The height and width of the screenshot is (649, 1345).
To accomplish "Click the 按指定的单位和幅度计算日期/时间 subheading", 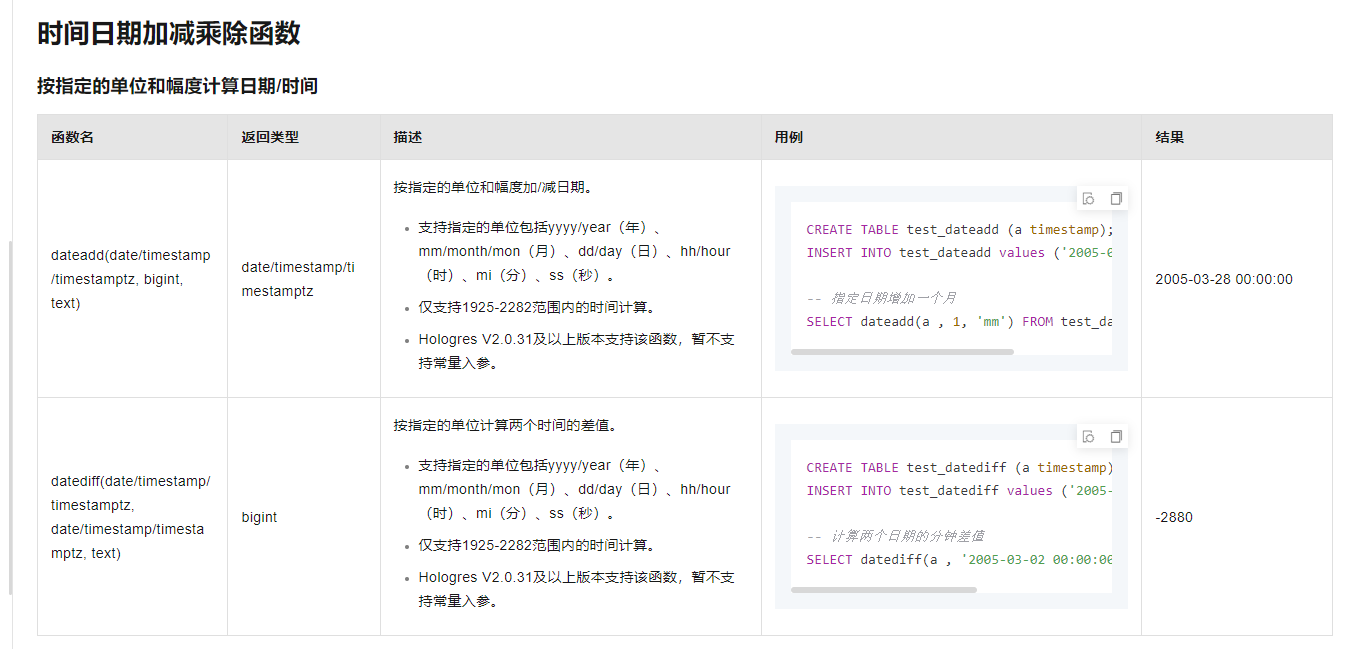I will tap(177, 86).
